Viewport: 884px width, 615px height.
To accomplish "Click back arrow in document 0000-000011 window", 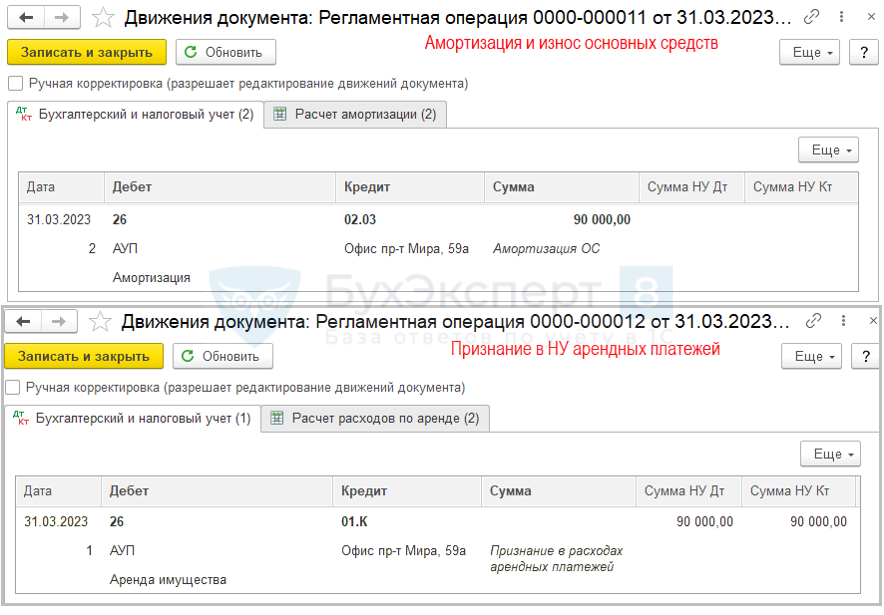I will (26, 17).
